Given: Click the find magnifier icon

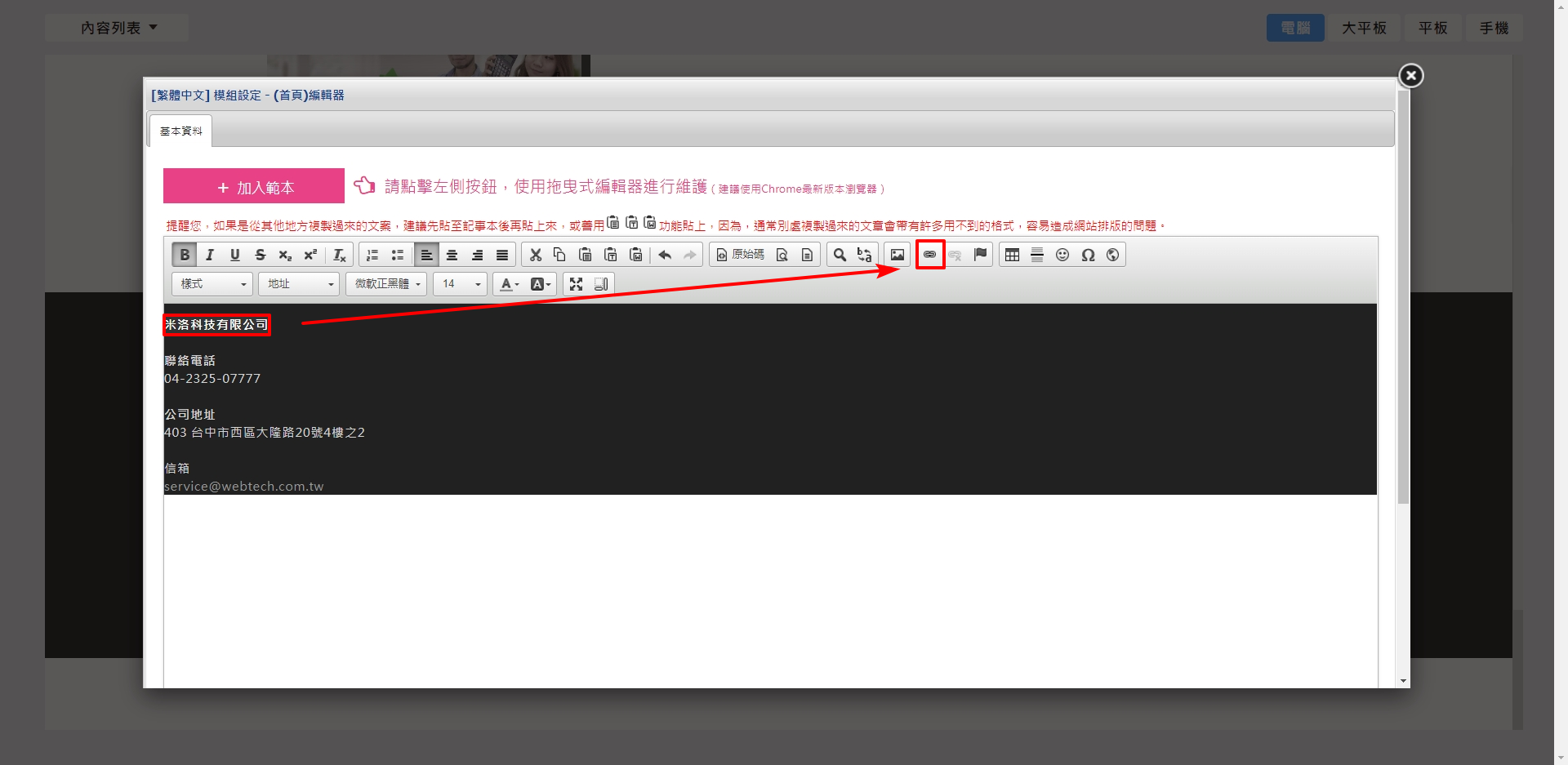Looking at the screenshot, I should (x=839, y=255).
